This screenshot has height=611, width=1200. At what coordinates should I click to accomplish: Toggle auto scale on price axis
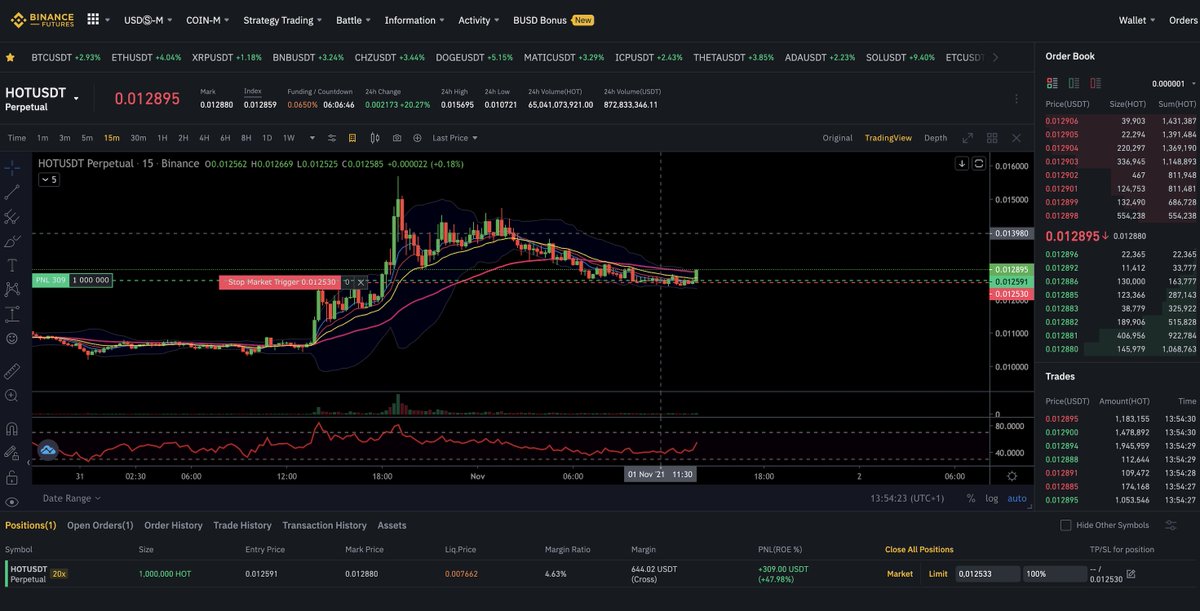click(1016, 498)
